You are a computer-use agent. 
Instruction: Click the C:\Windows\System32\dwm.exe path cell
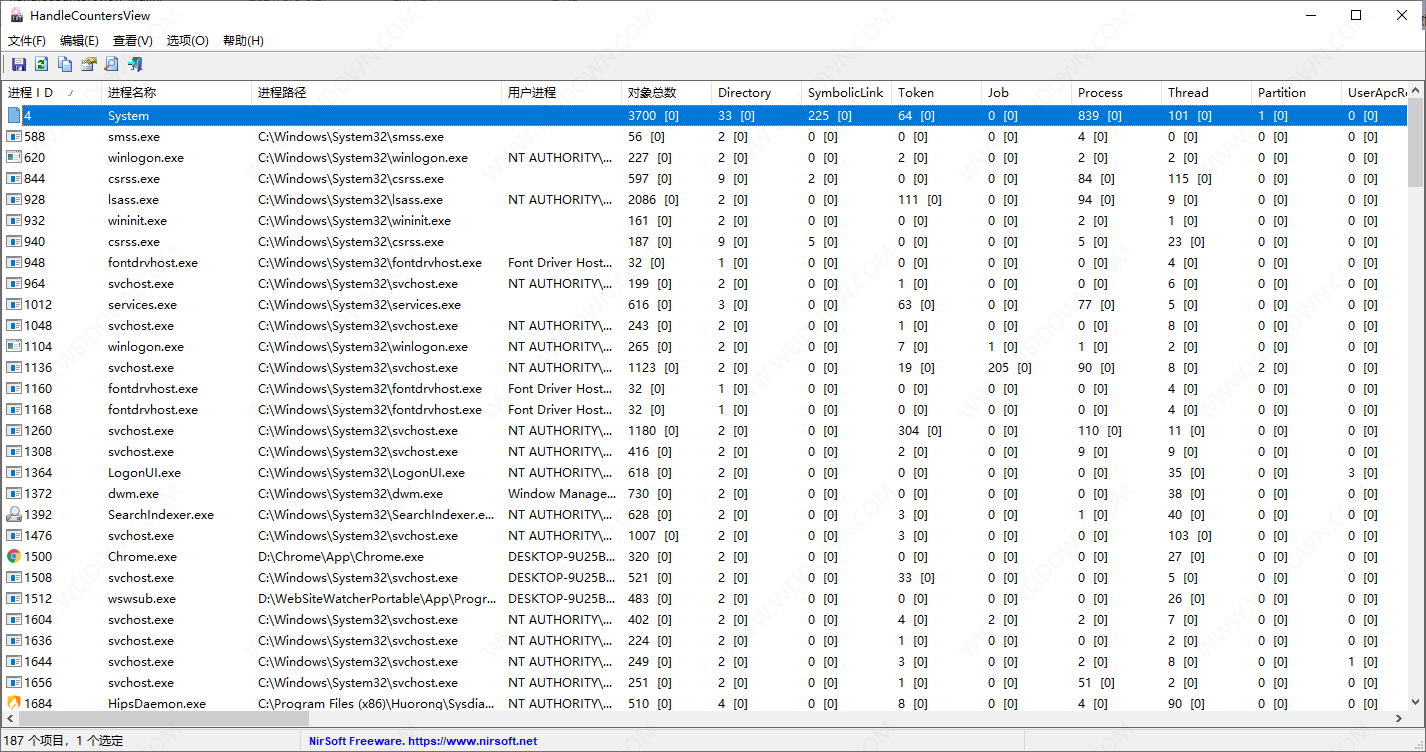[350, 494]
